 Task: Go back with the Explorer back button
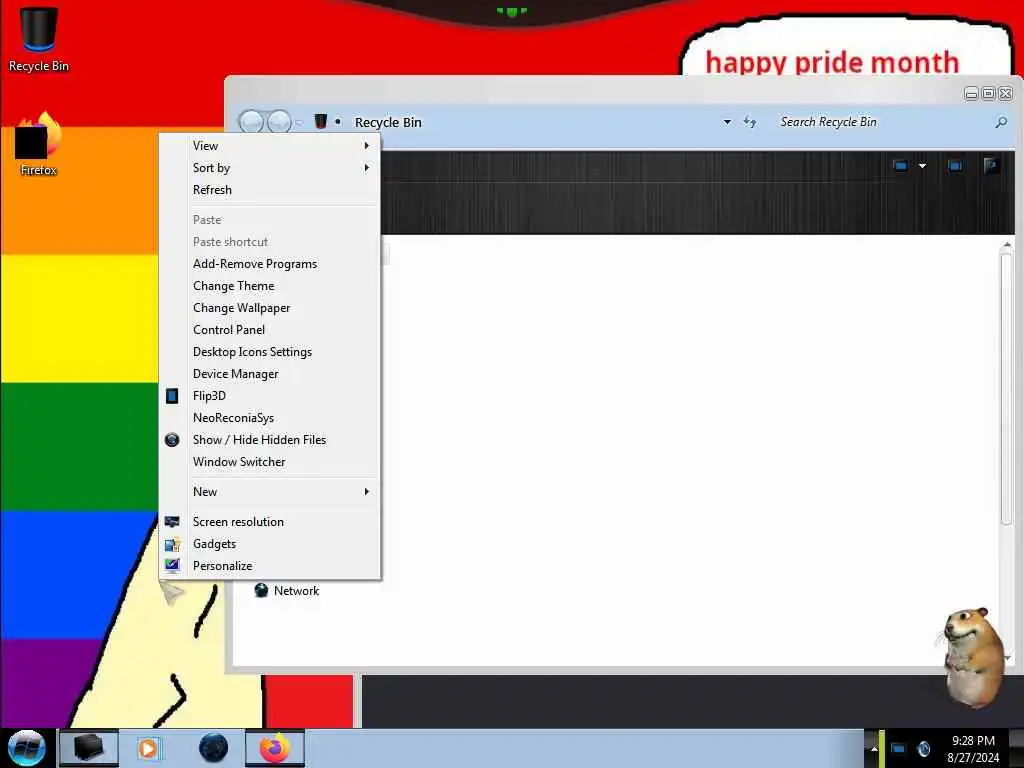point(251,121)
